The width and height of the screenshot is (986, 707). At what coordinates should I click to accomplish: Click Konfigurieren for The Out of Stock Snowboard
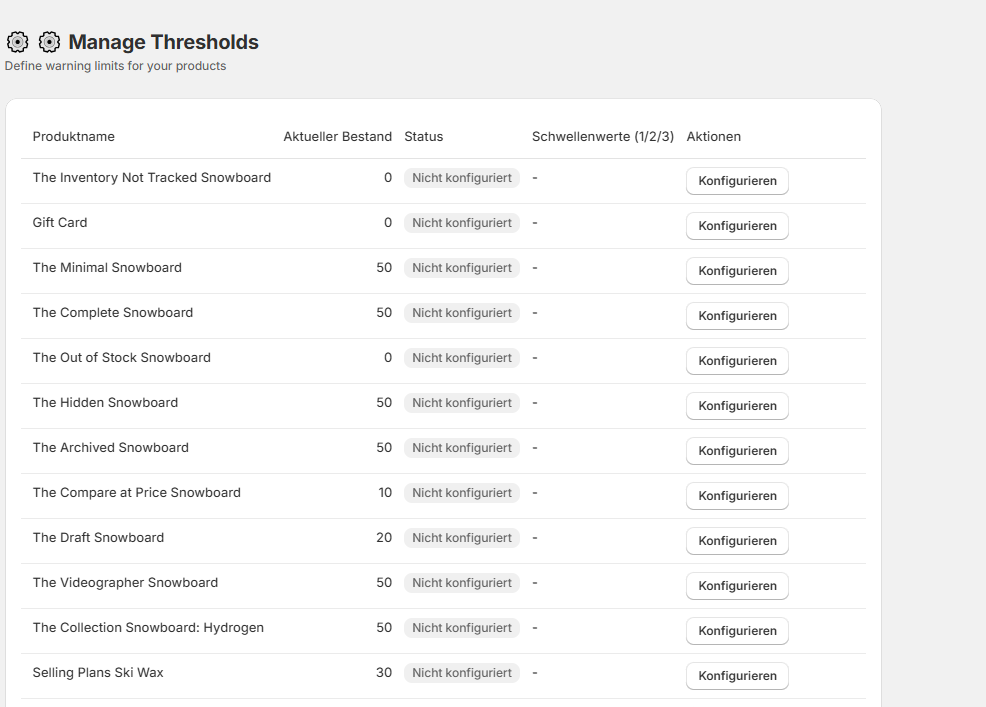coord(737,361)
